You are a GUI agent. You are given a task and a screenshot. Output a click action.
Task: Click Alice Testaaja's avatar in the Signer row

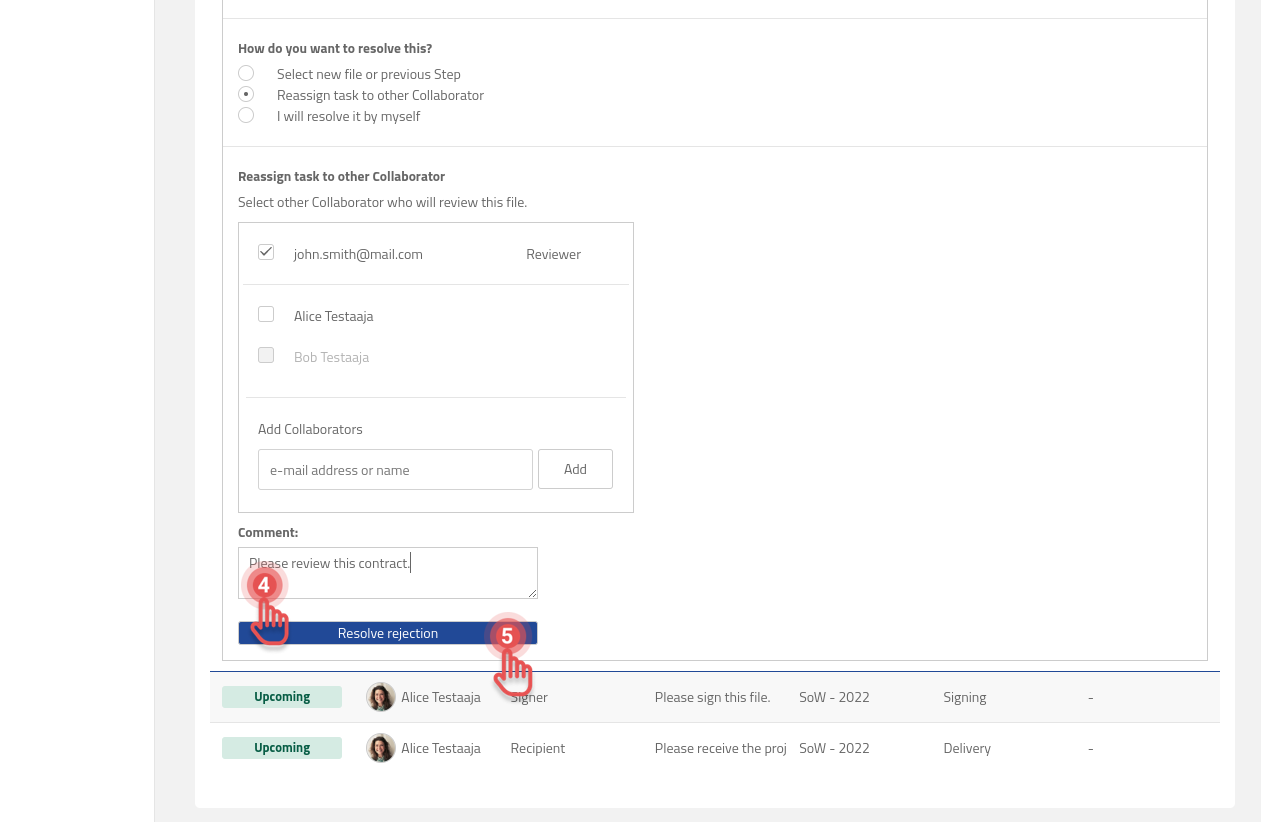tap(380, 697)
